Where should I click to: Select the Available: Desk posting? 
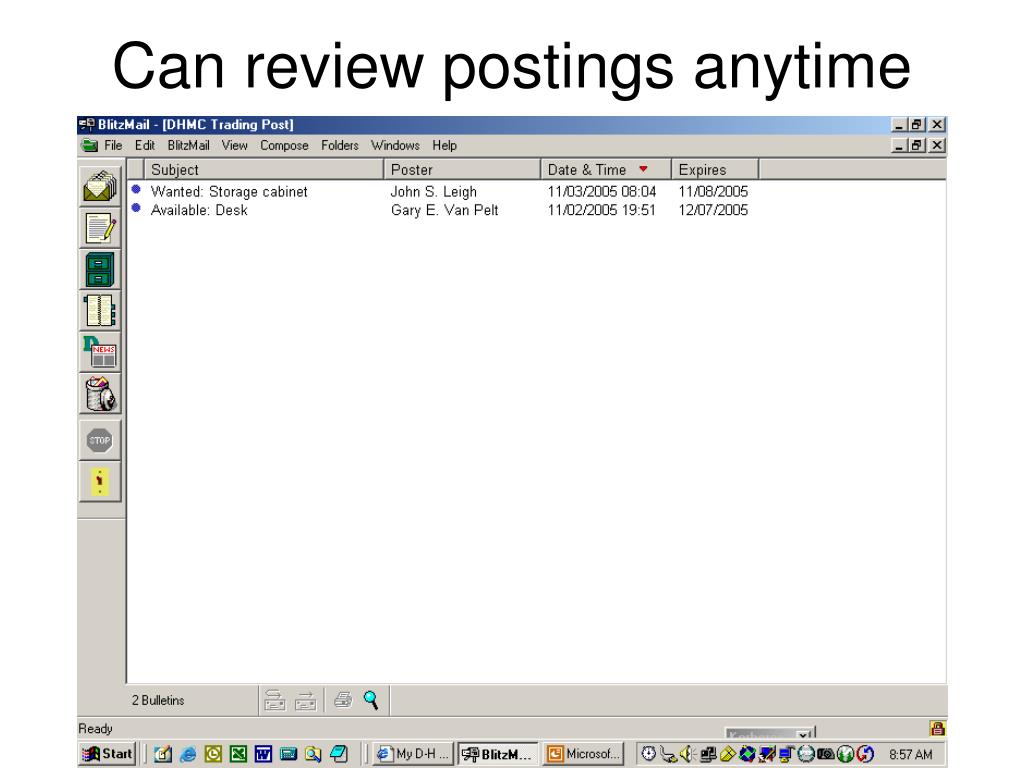(x=199, y=210)
